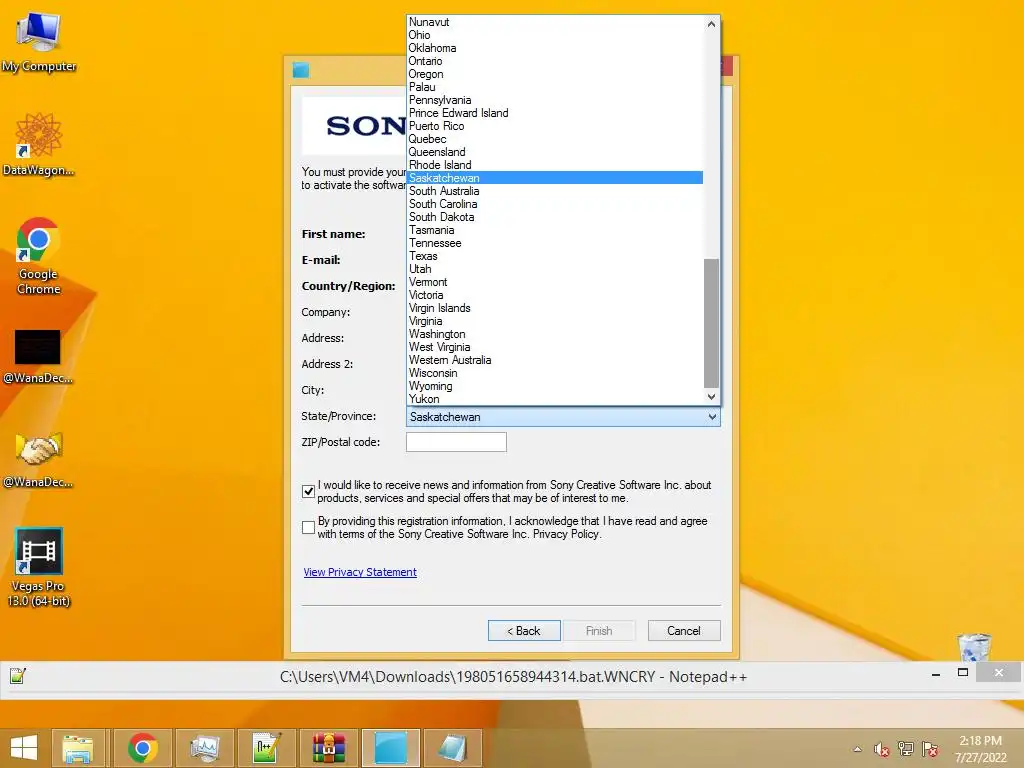
Task: Select Western Australia from the list
Action: [x=554, y=360]
